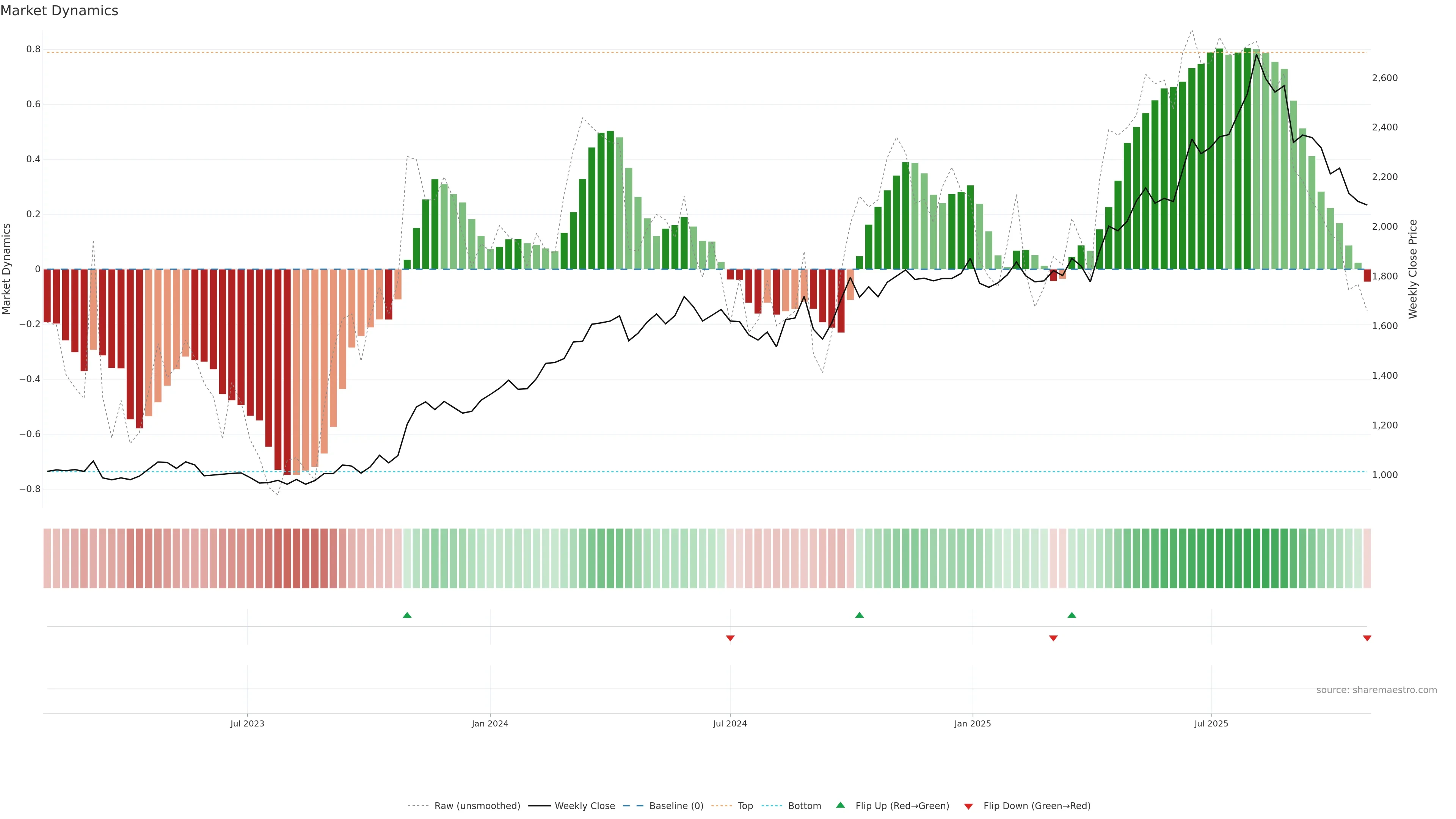Click the Jan 2024 x-axis label
The image size is (1456, 819).
pos(490,723)
